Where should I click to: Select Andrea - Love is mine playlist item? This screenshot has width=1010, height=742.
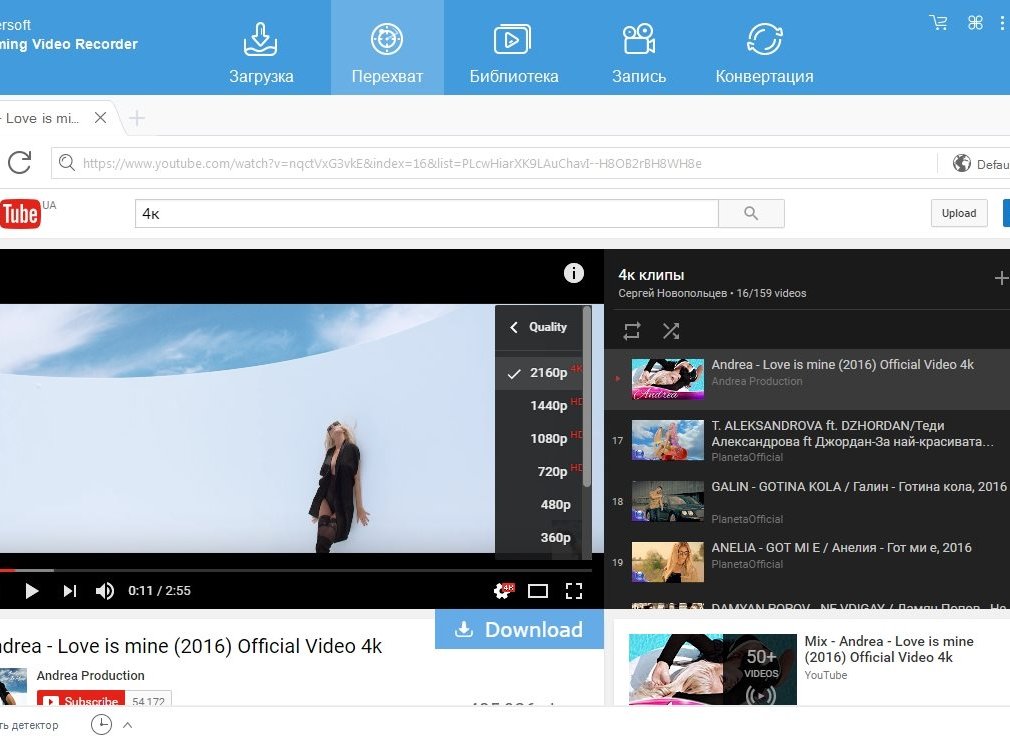807,379
